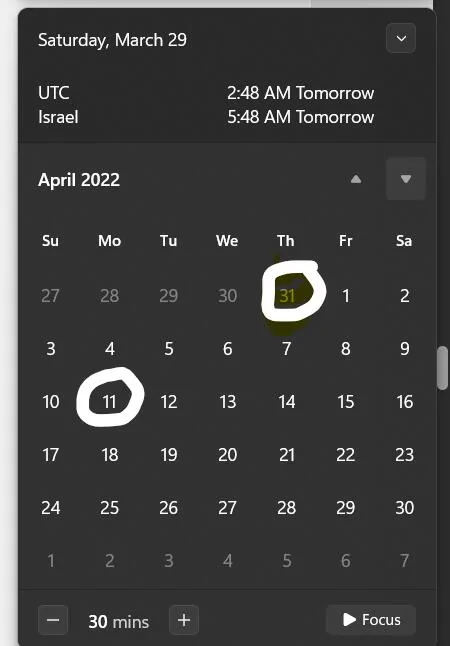Collapse calendar with top-right chevron button
450x646 pixels.
coord(401,39)
